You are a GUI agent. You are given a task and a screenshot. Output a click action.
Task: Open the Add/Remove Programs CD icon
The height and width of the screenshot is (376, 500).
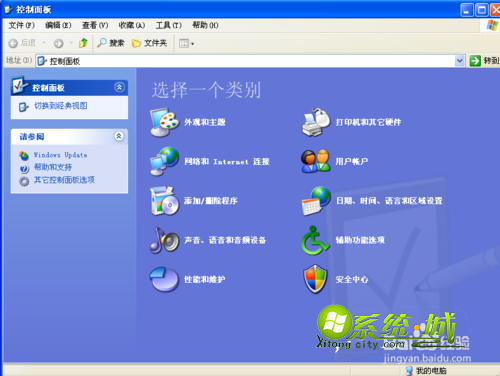click(x=165, y=201)
